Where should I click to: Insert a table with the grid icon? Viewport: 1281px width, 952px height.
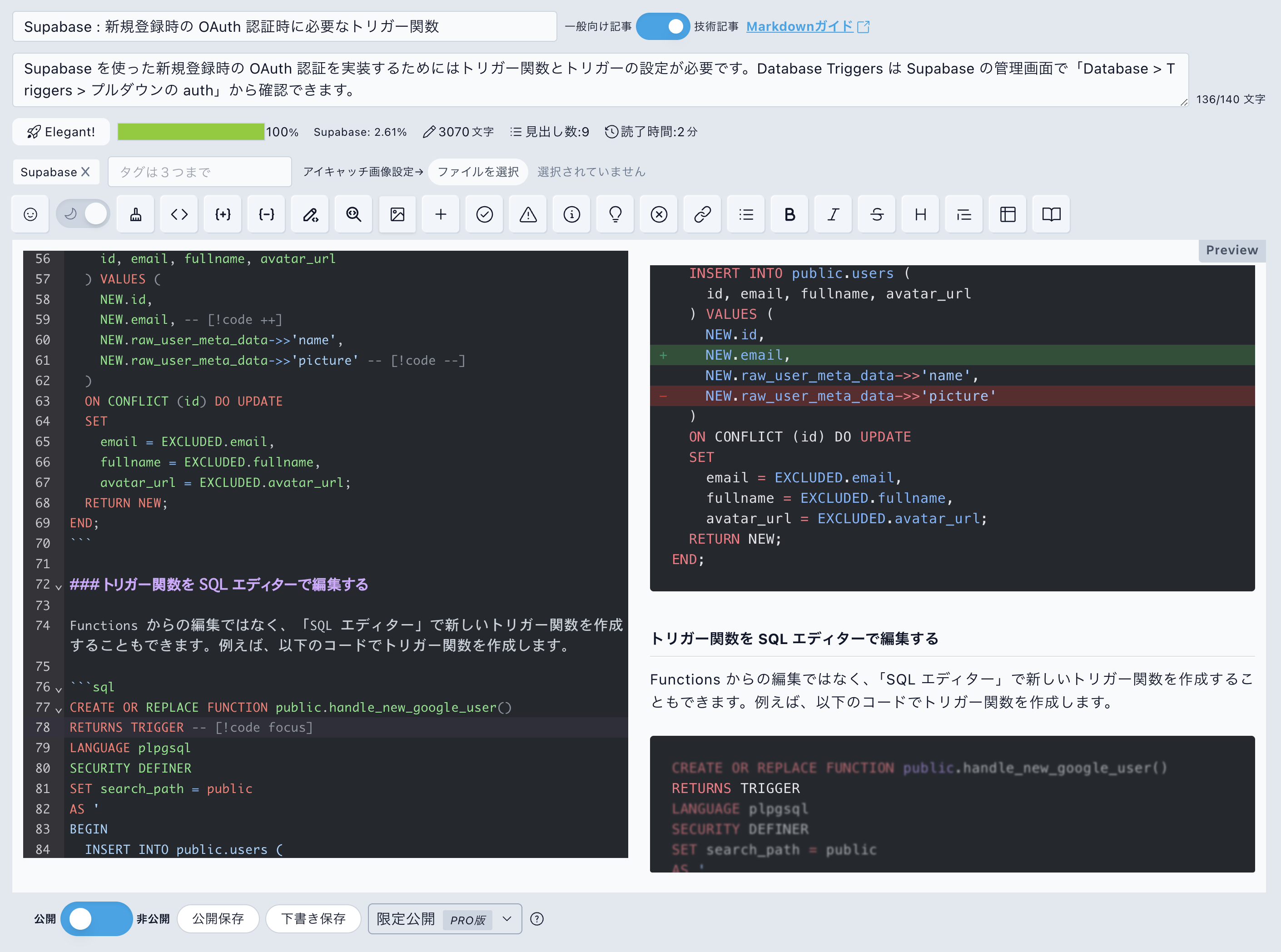pos(1008,214)
